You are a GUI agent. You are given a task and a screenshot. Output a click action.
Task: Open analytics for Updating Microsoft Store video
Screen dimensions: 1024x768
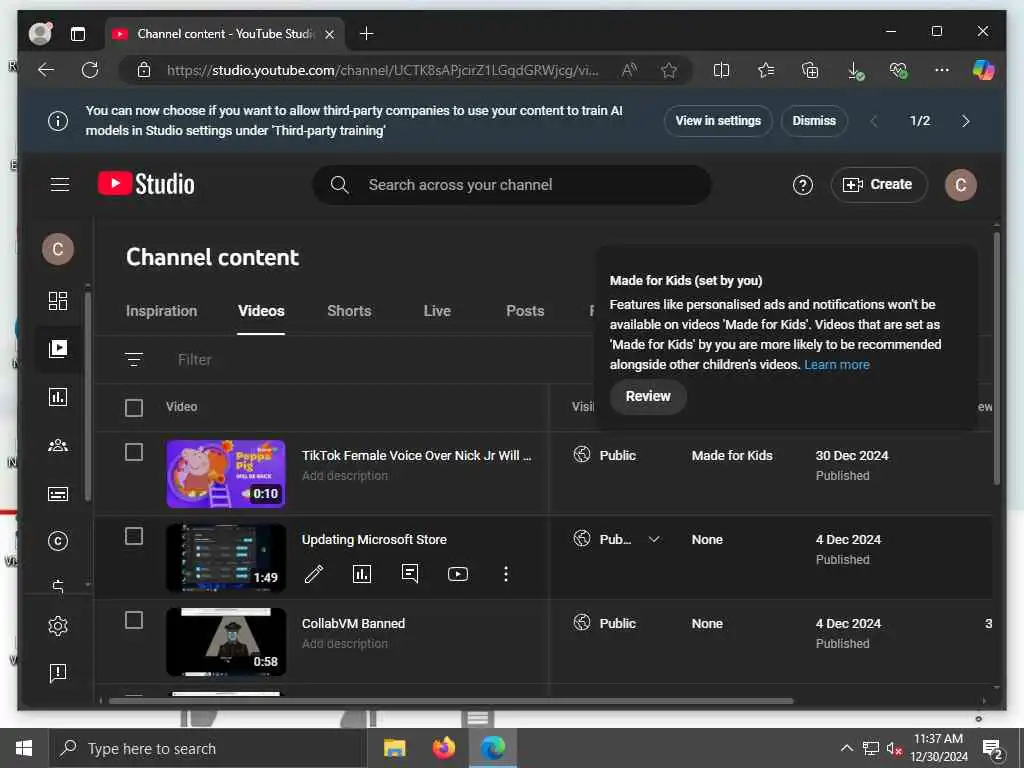point(362,574)
